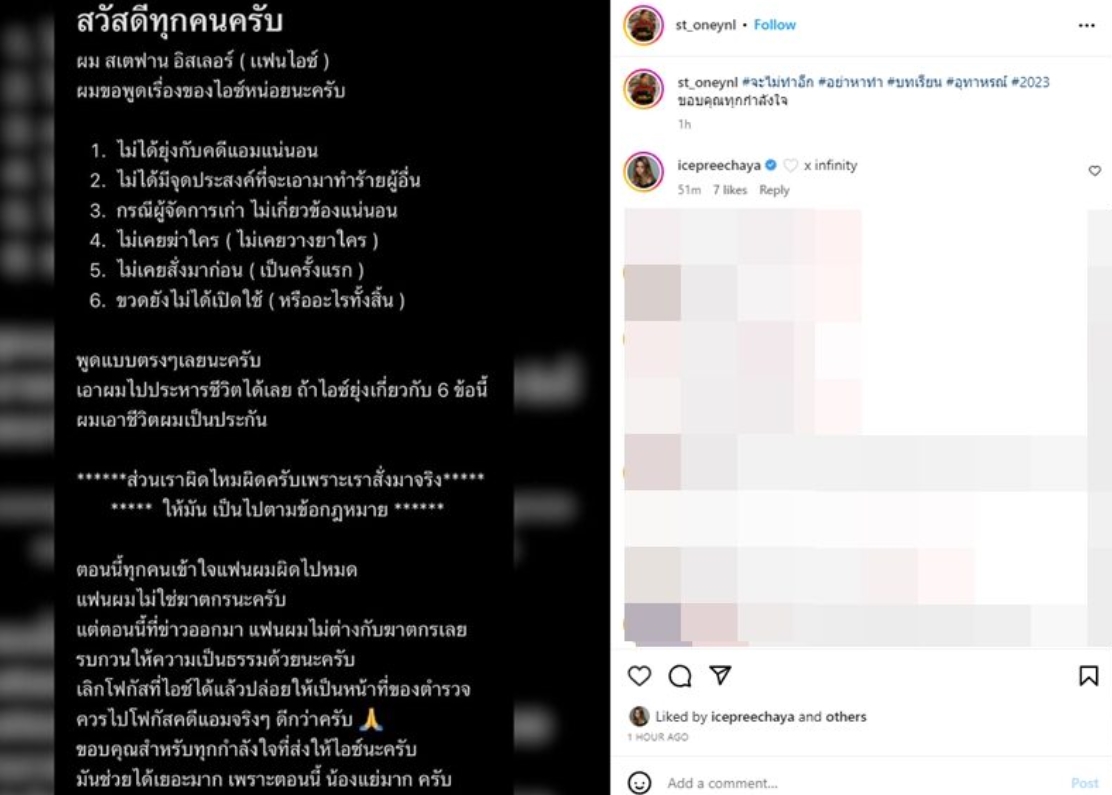Like icepreechaya's comment with small heart
This screenshot has width=1112, height=795.
click(x=1094, y=171)
